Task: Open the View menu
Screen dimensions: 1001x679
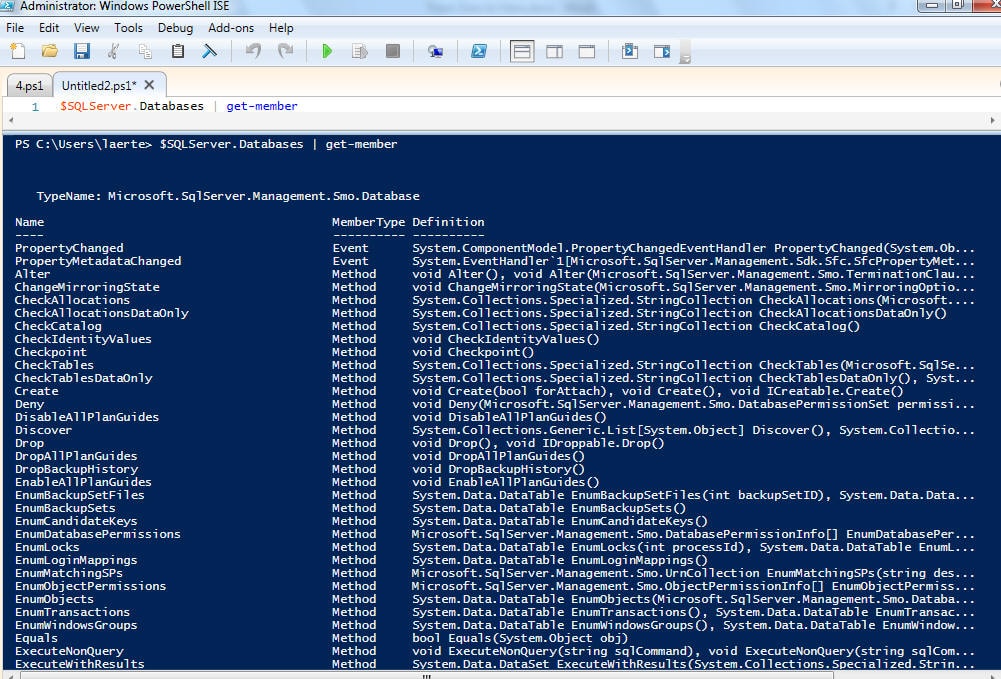Action: 86,28
